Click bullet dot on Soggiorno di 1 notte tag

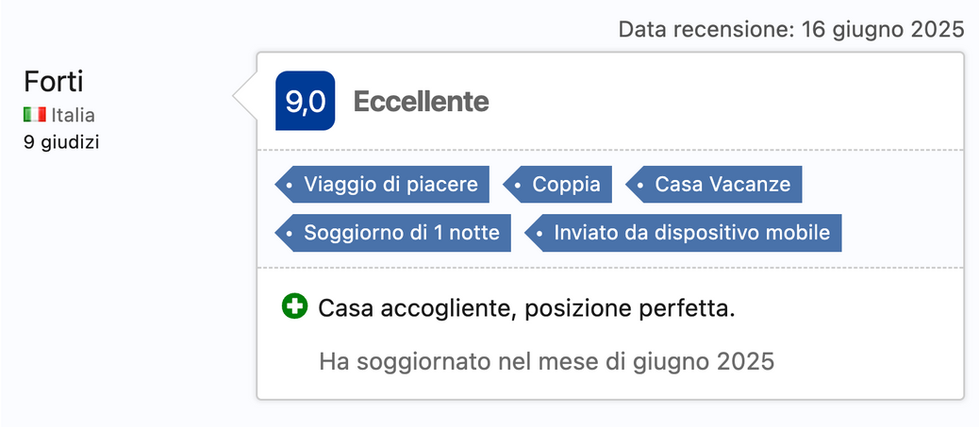click(x=290, y=233)
